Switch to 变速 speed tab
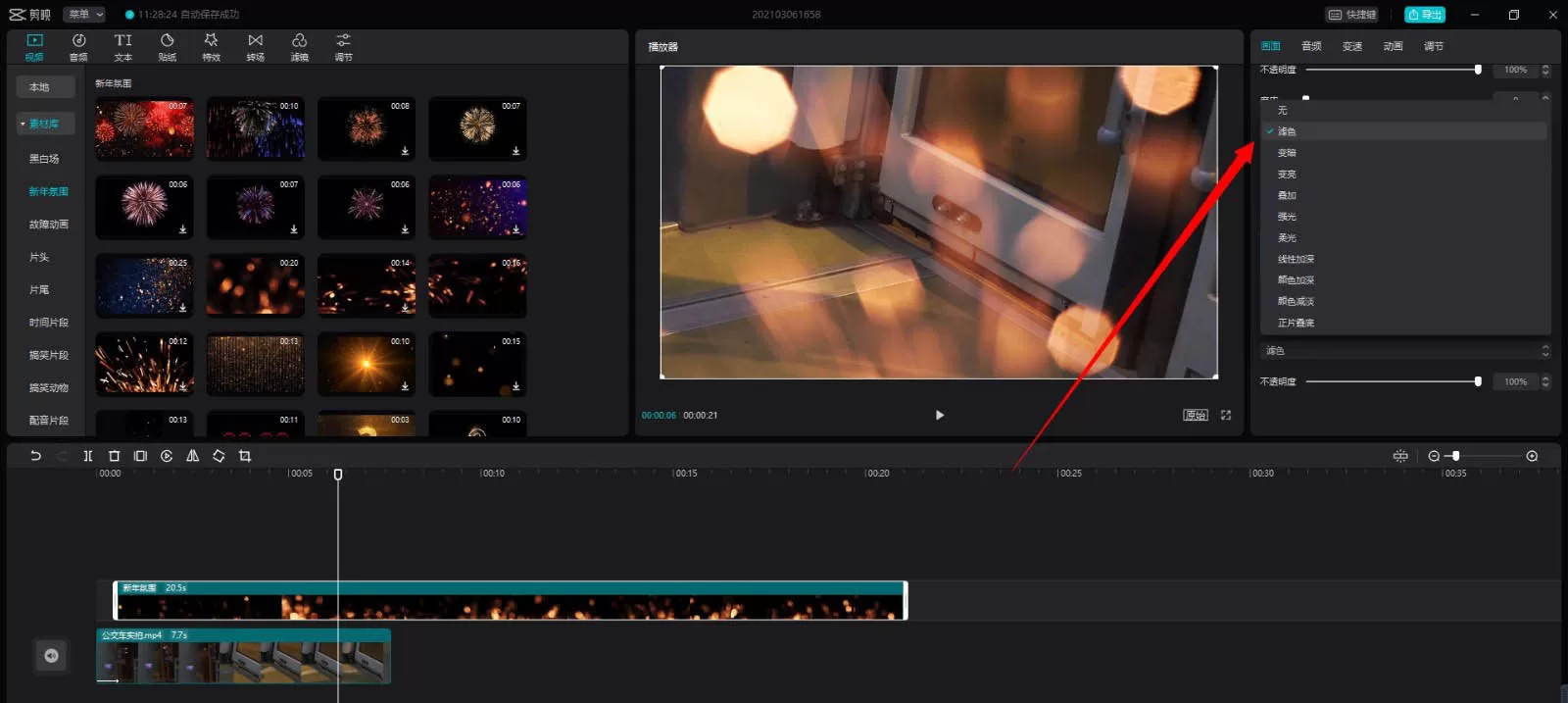The image size is (1568, 703). point(1352,46)
